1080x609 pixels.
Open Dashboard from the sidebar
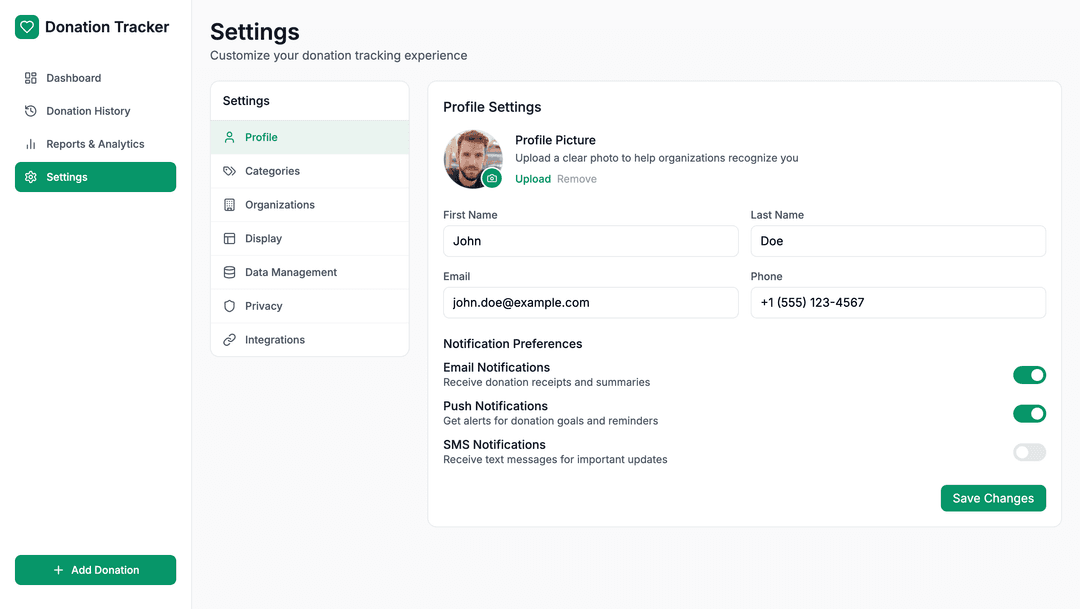tap(73, 78)
